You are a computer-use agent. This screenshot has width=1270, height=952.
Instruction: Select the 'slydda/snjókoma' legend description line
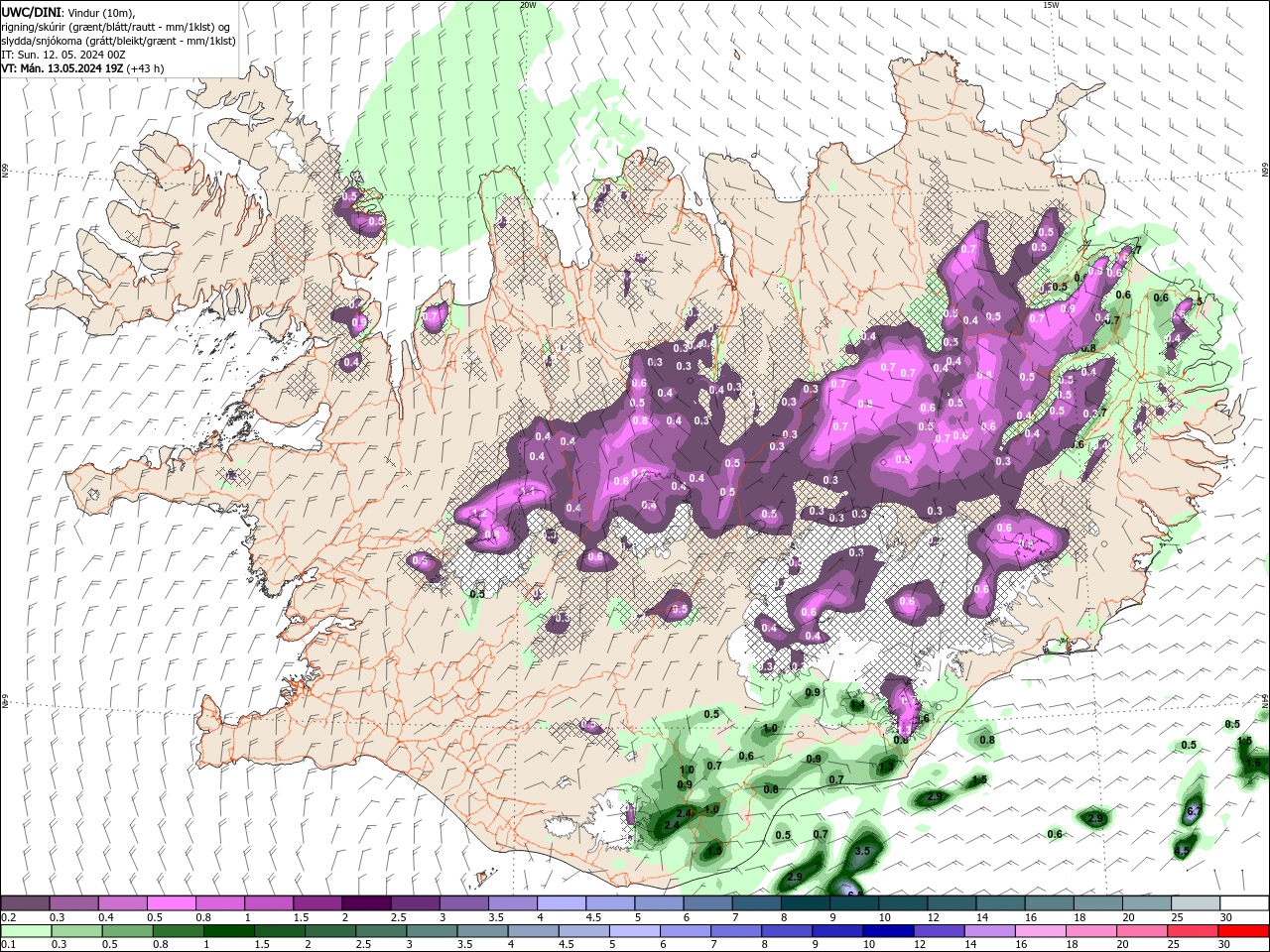click(118, 41)
